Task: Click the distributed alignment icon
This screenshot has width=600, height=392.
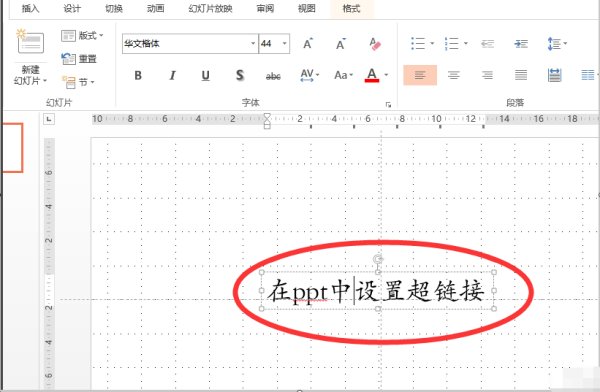Action: [554, 75]
